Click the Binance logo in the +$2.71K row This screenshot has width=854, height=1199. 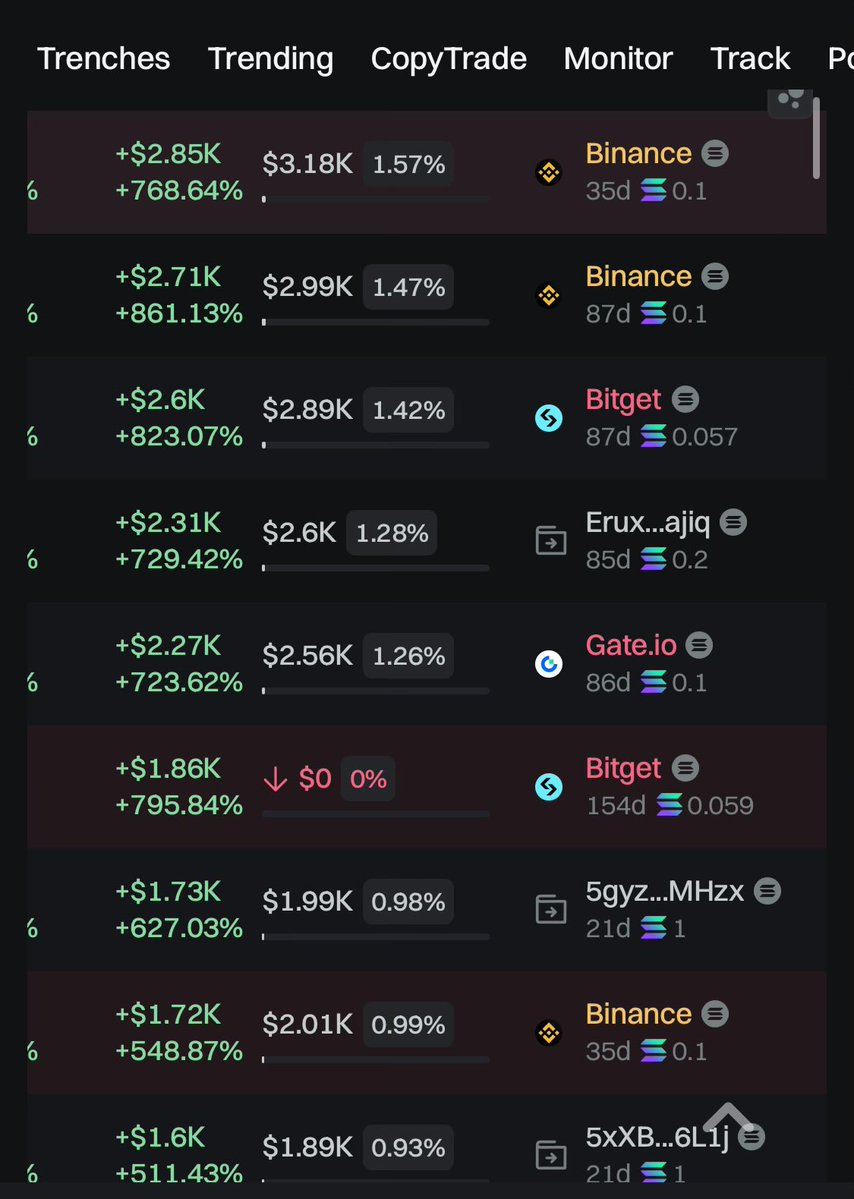click(548, 296)
